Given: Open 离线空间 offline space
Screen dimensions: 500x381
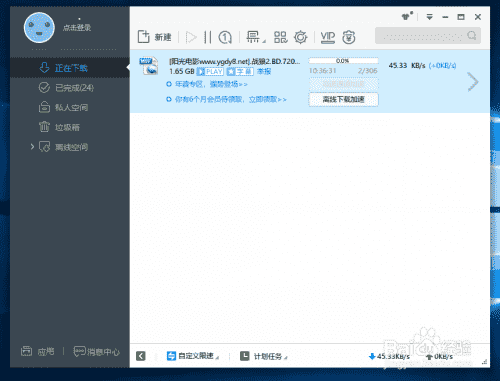Looking at the screenshot, I should click(71, 147).
